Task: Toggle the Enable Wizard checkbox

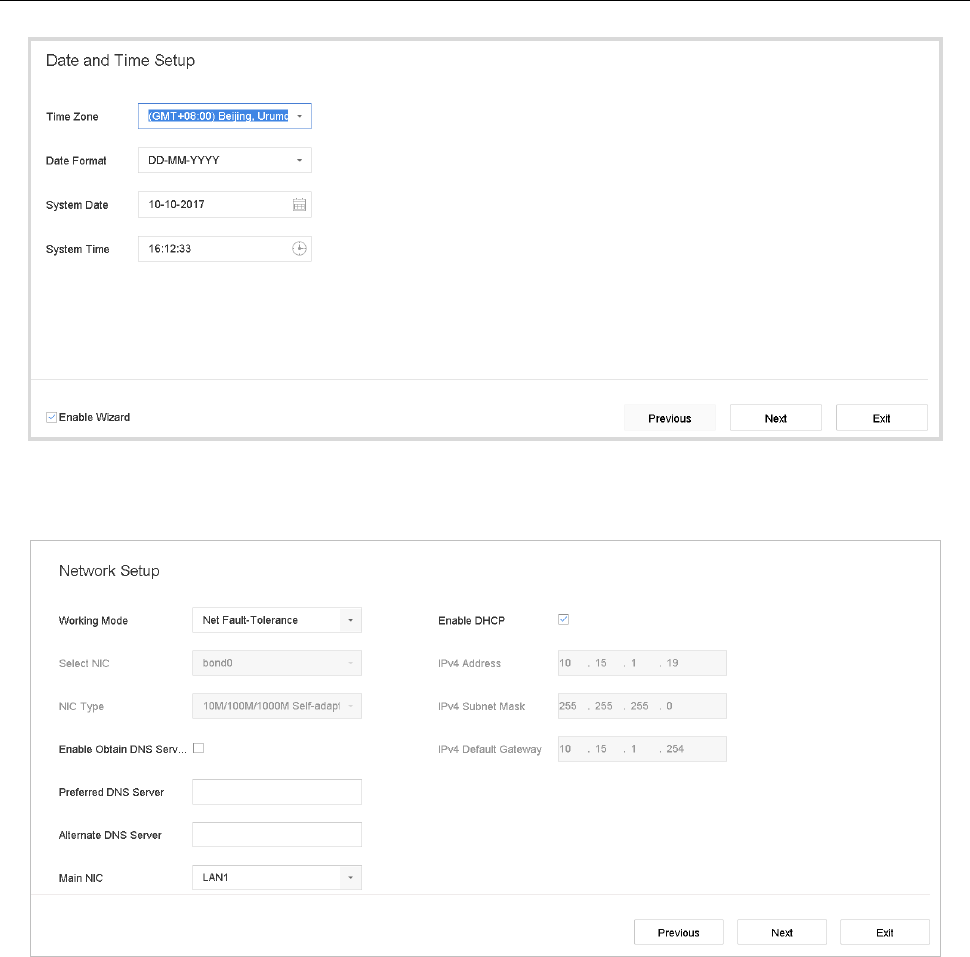Action: coord(52,417)
